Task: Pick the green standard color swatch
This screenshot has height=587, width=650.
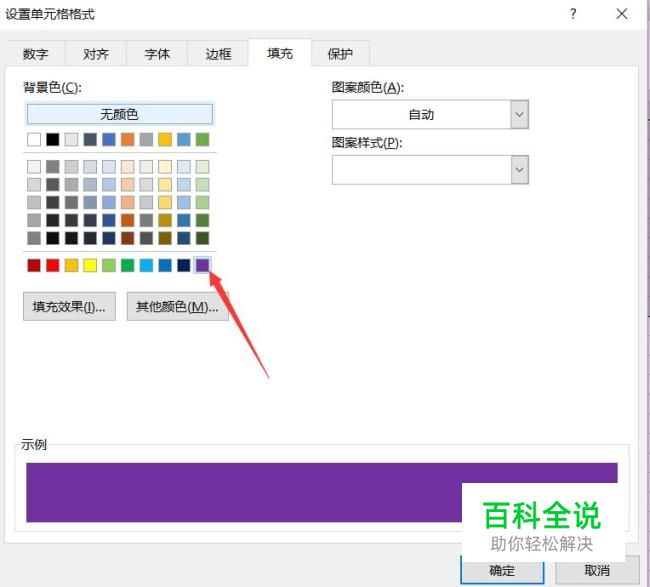Action: [x=128, y=265]
